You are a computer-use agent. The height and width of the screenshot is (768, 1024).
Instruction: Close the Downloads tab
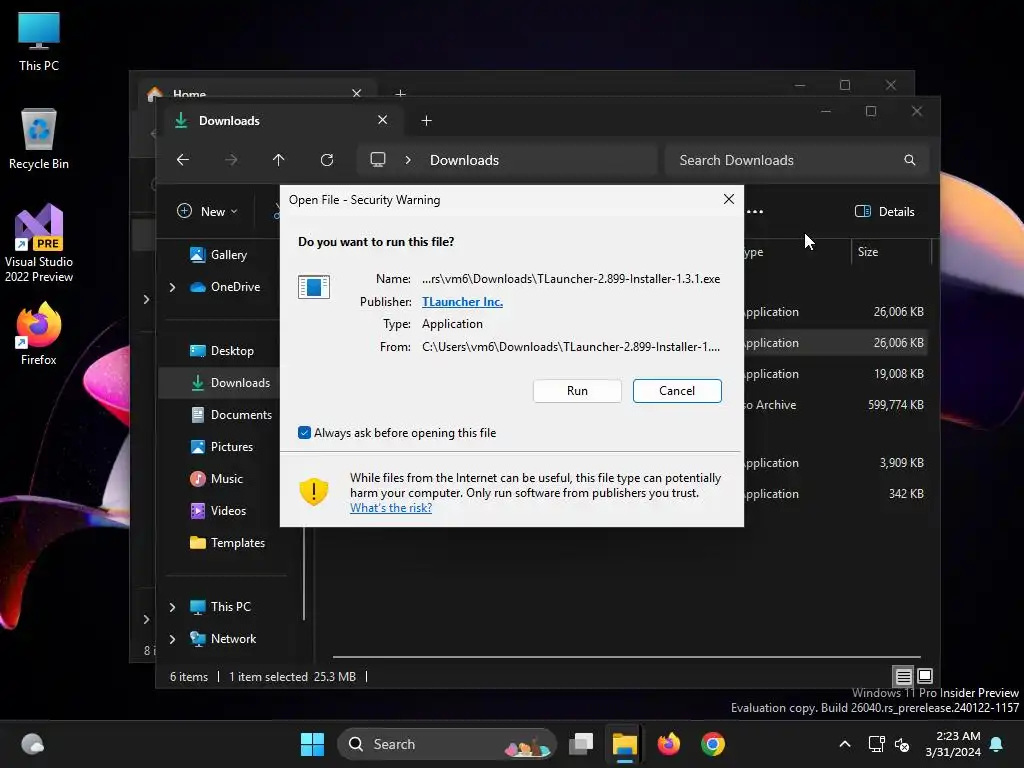pos(383,120)
